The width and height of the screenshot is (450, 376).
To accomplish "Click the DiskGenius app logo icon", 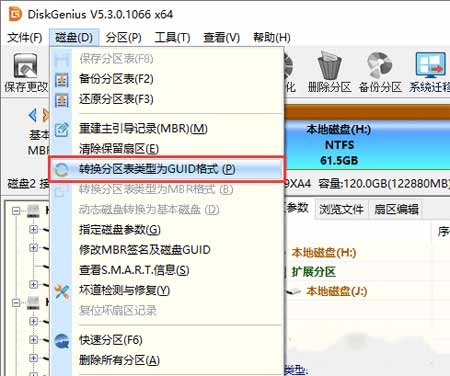I will coord(15,14).
